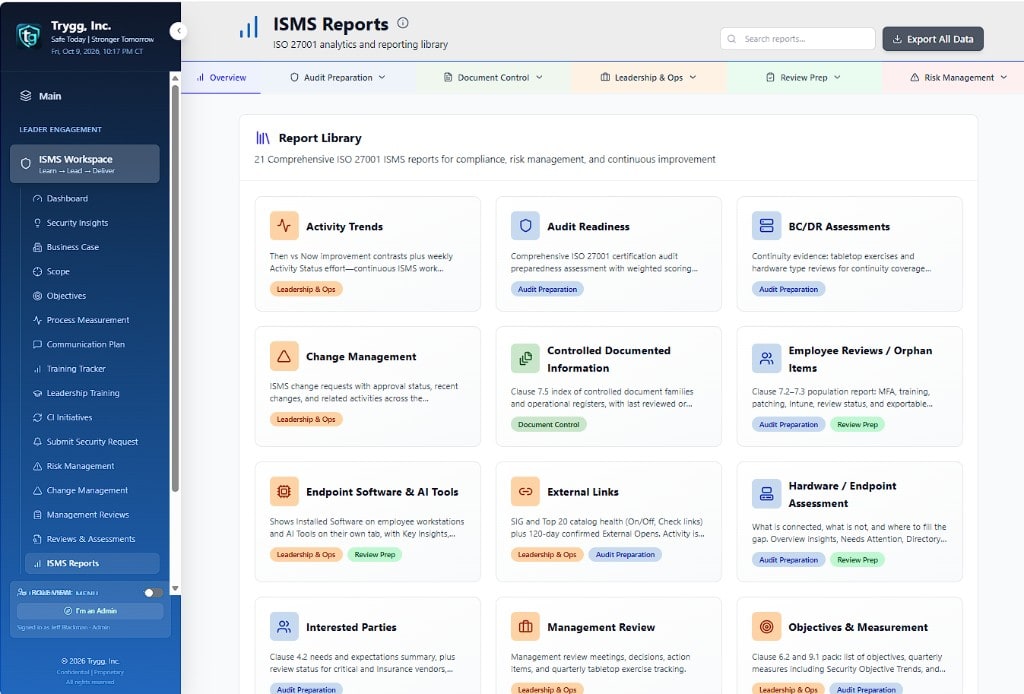Screen dimensions: 1024x694
Task: Click the Report Library books icon
Action: coord(263,138)
